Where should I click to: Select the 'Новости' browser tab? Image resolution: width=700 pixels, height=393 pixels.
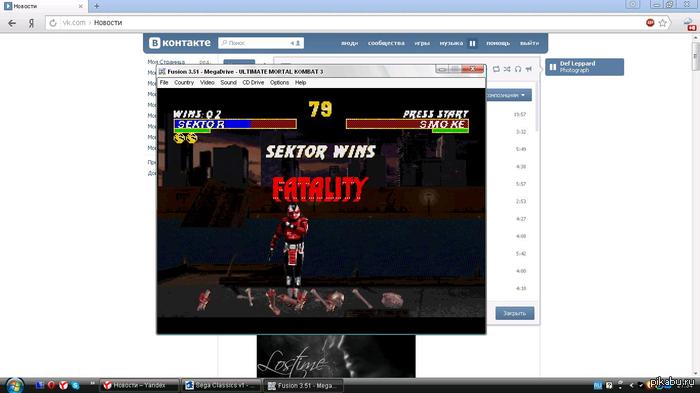pyautogui.click(x=43, y=6)
